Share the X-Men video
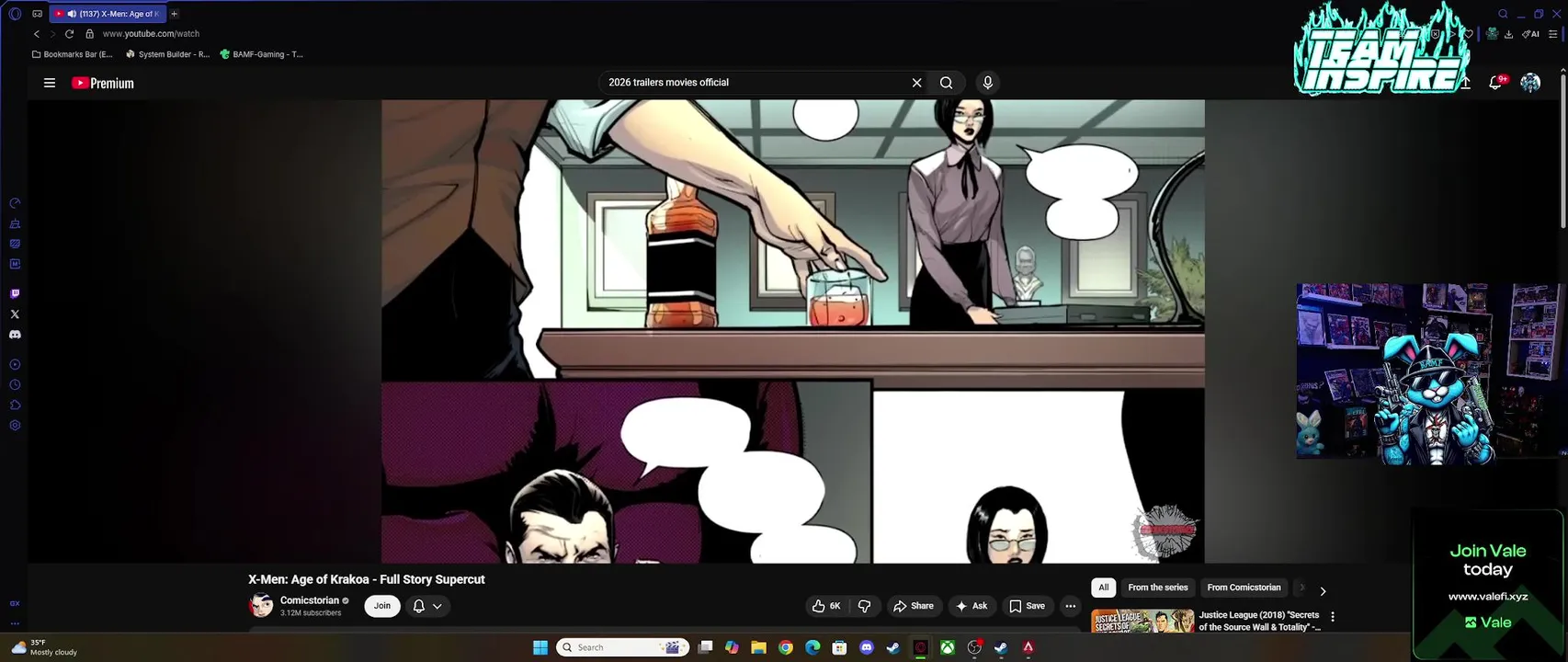The width and height of the screenshot is (1568, 662). point(914,606)
